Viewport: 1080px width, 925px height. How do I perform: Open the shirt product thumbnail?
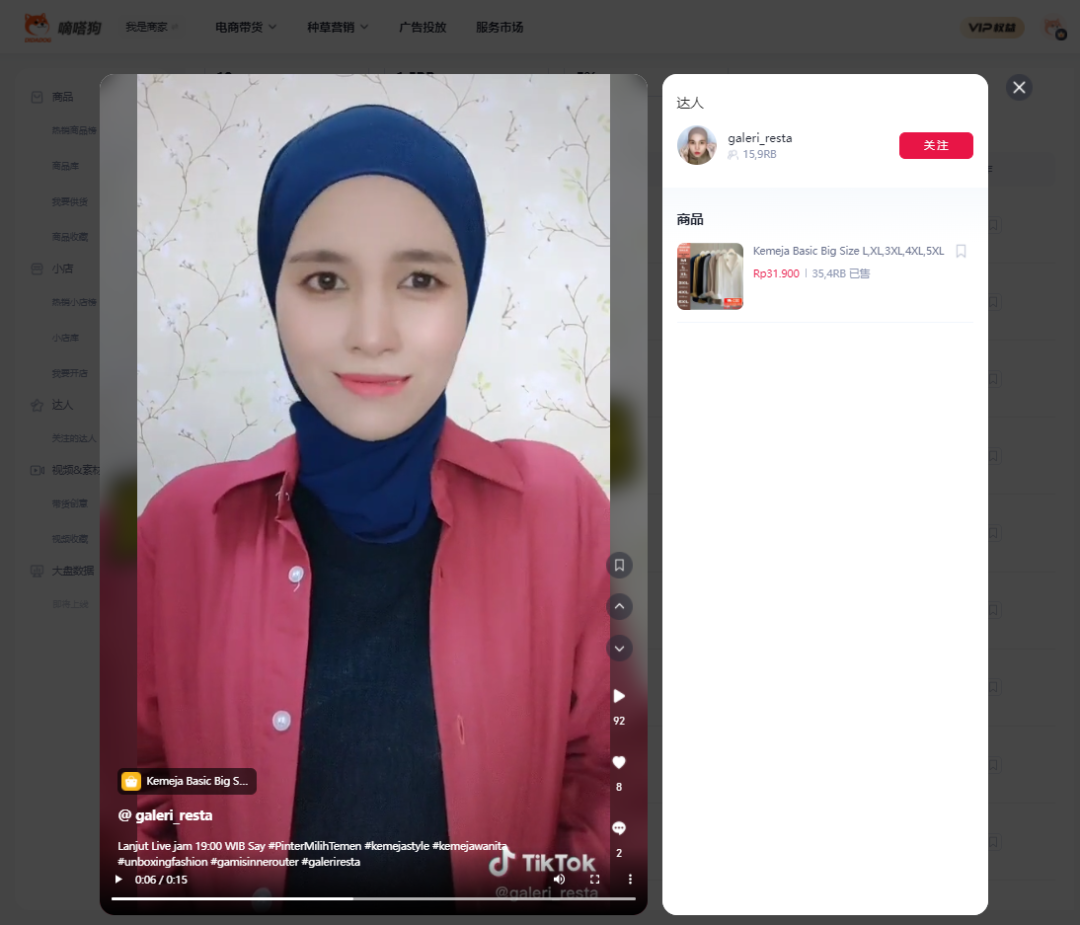710,276
